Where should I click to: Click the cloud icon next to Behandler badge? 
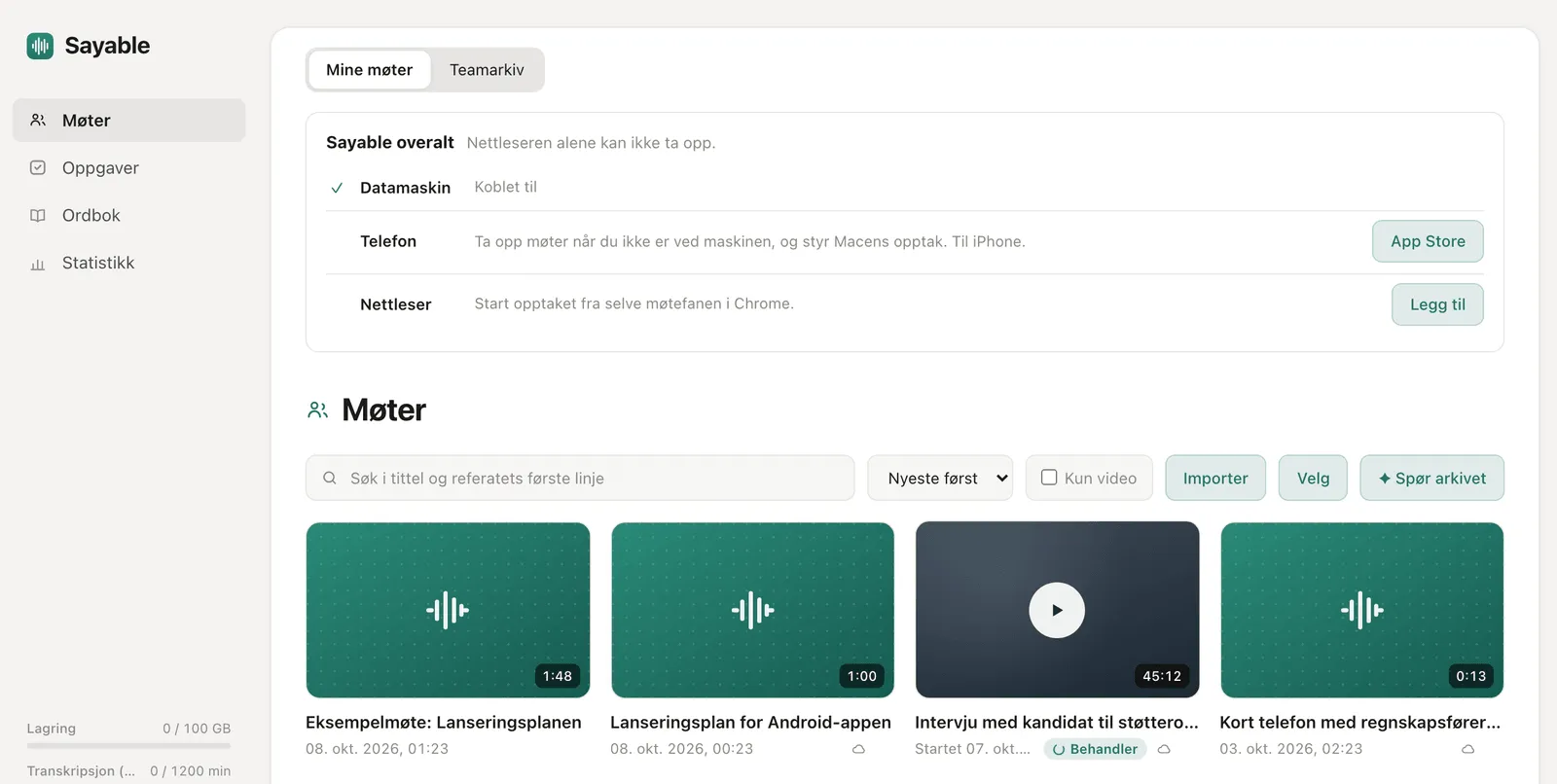pyautogui.click(x=1164, y=749)
